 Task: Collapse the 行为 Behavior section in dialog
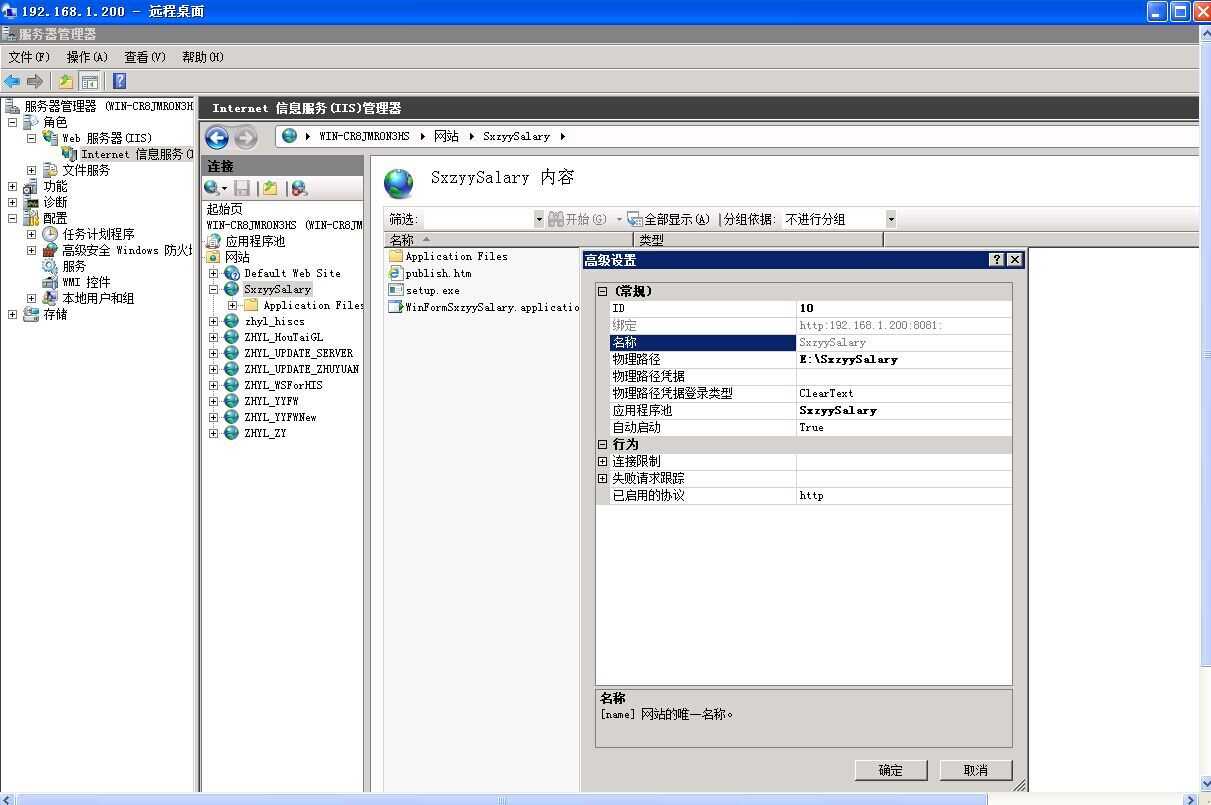[x=603, y=444]
